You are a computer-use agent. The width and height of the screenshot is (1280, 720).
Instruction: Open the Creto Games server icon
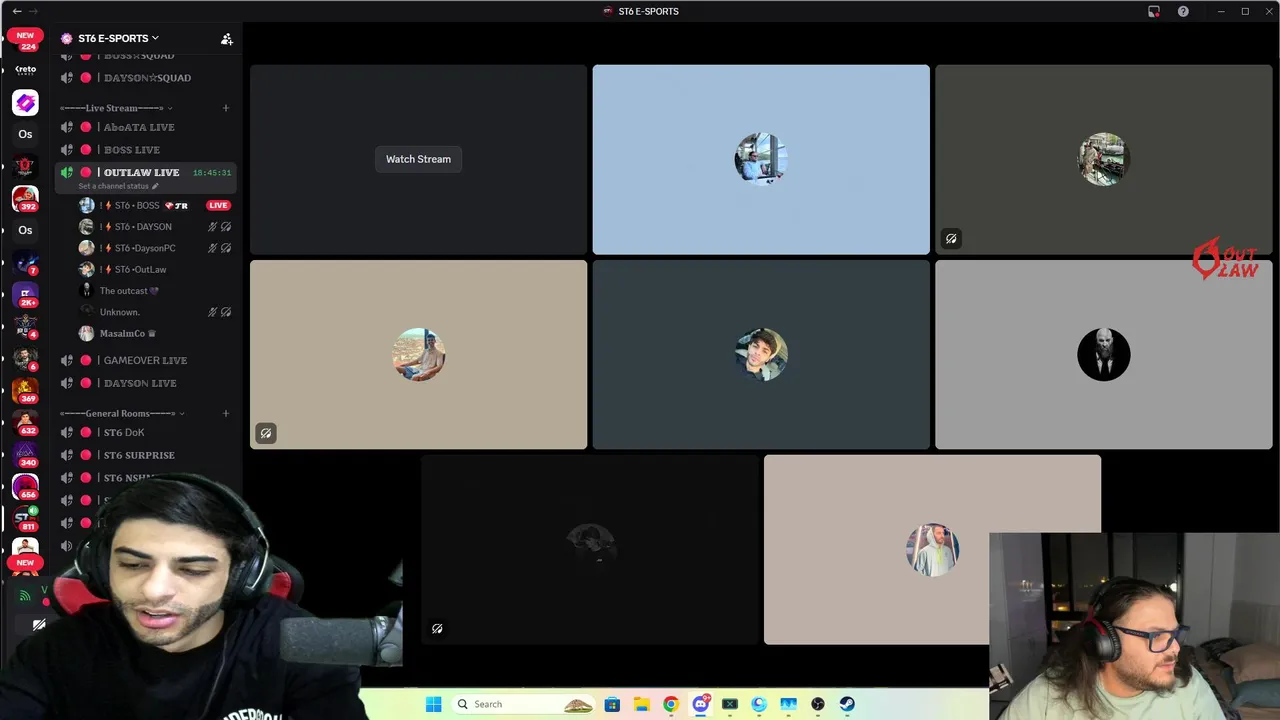pos(25,71)
